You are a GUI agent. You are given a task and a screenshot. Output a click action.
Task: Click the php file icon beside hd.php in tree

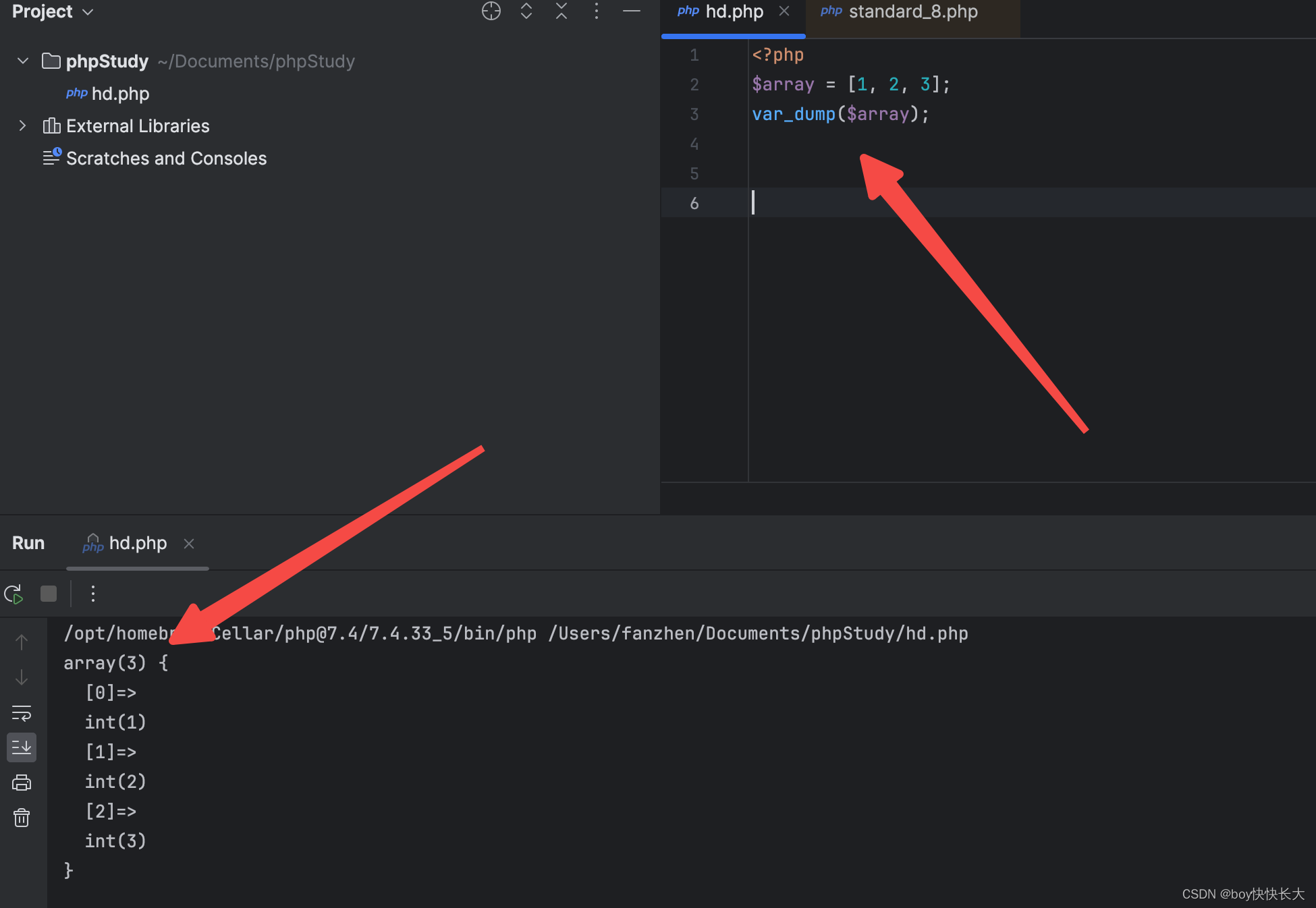pyautogui.click(x=77, y=93)
